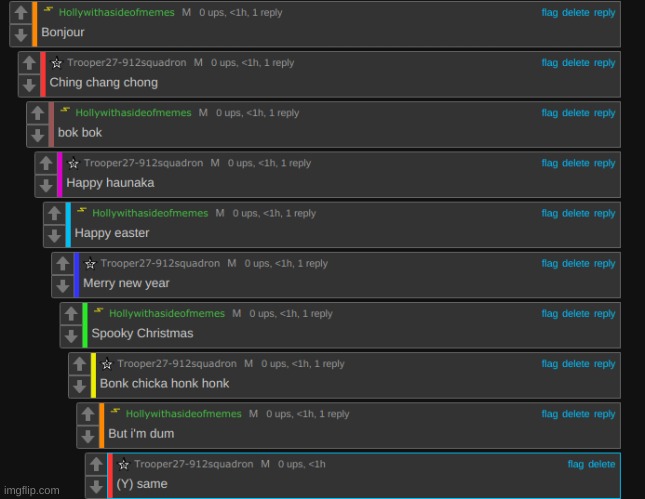The height and width of the screenshot is (499, 645).
Task: Upvote the "Merry new year" comment
Action: tap(61, 264)
